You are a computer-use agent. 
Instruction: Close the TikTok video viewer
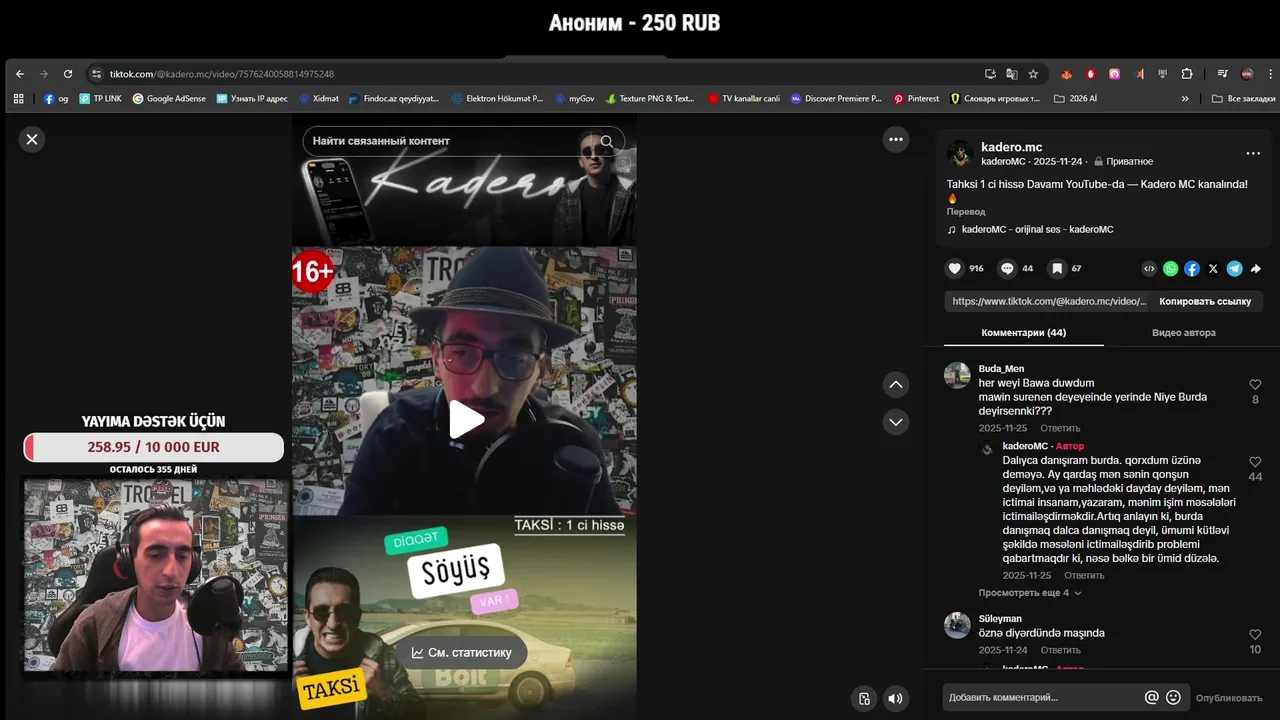(32, 139)
